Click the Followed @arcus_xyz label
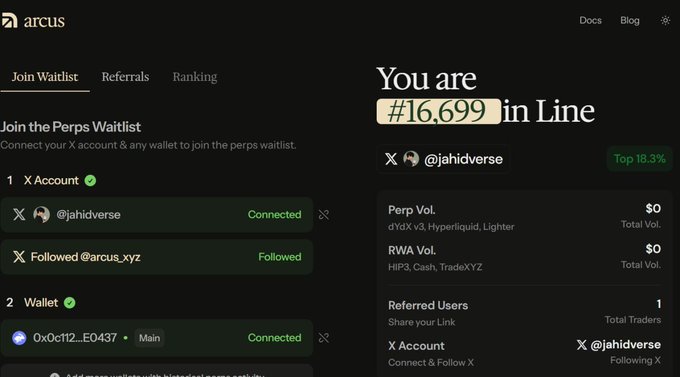680x377 pixels. point(85,257)
